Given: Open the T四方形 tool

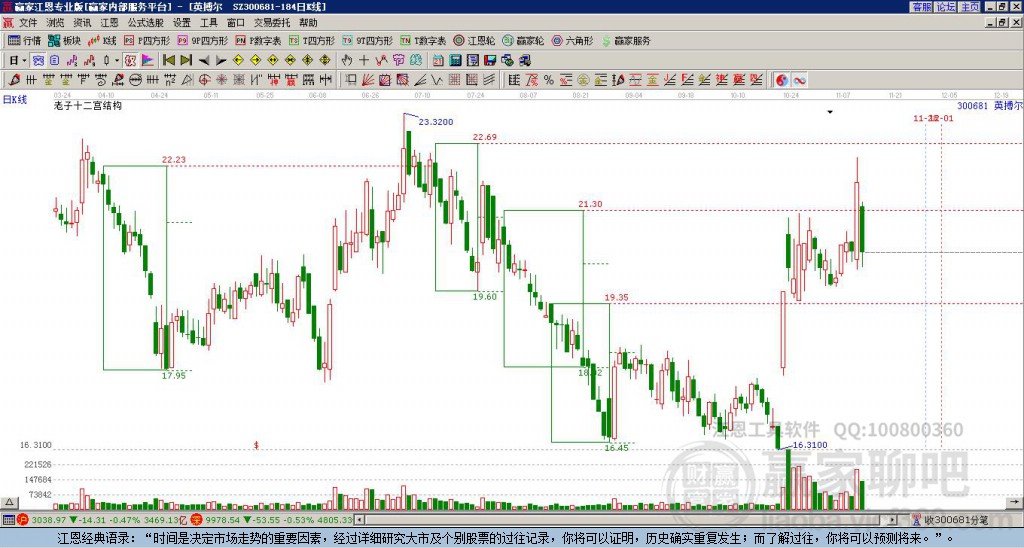Looking at the screenshot, I should click(x=312, y=40).
